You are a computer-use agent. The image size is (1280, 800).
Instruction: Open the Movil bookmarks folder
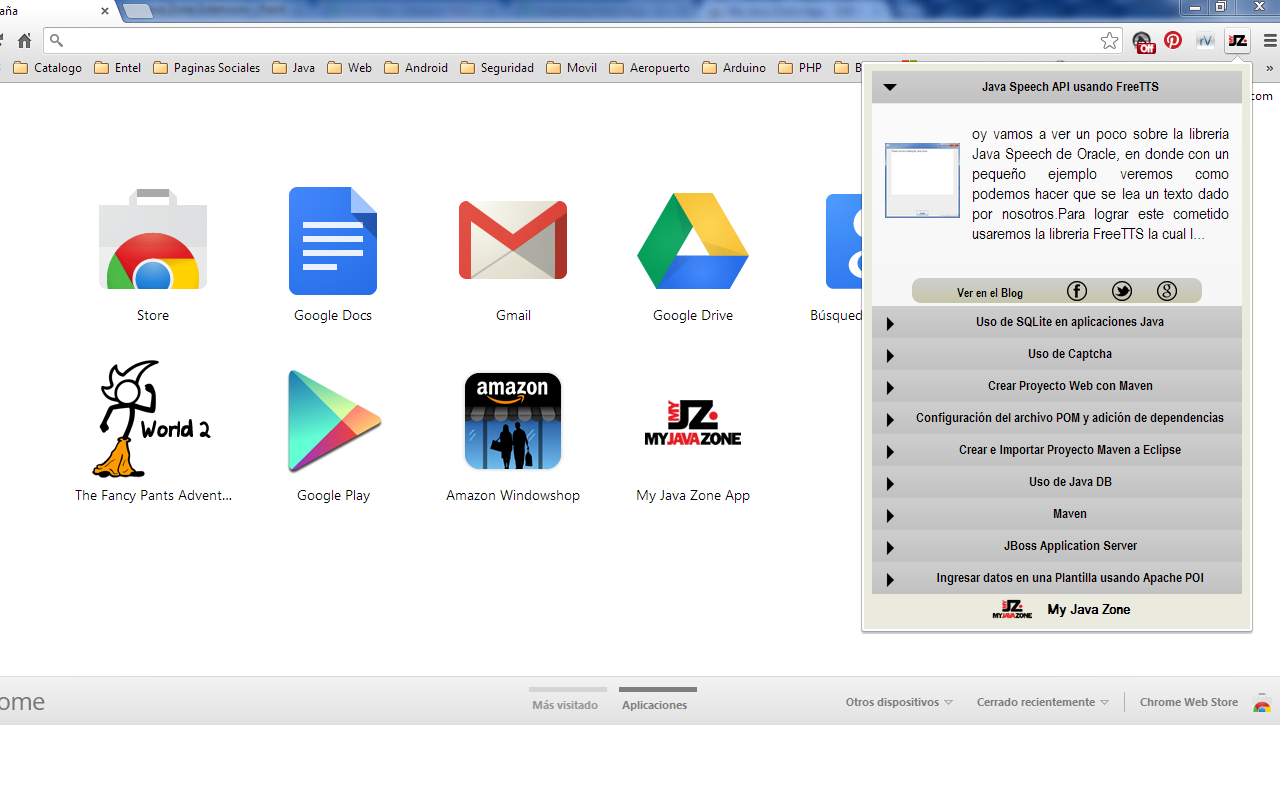click(x=572, y=68)
